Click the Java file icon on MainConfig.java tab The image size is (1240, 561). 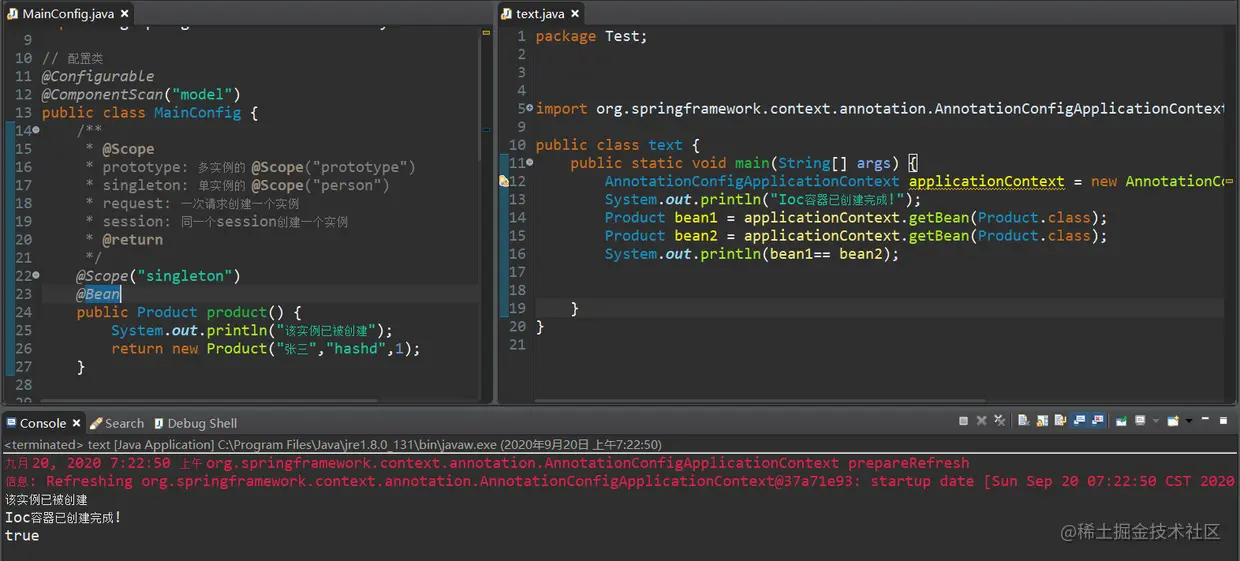point(12,14)
